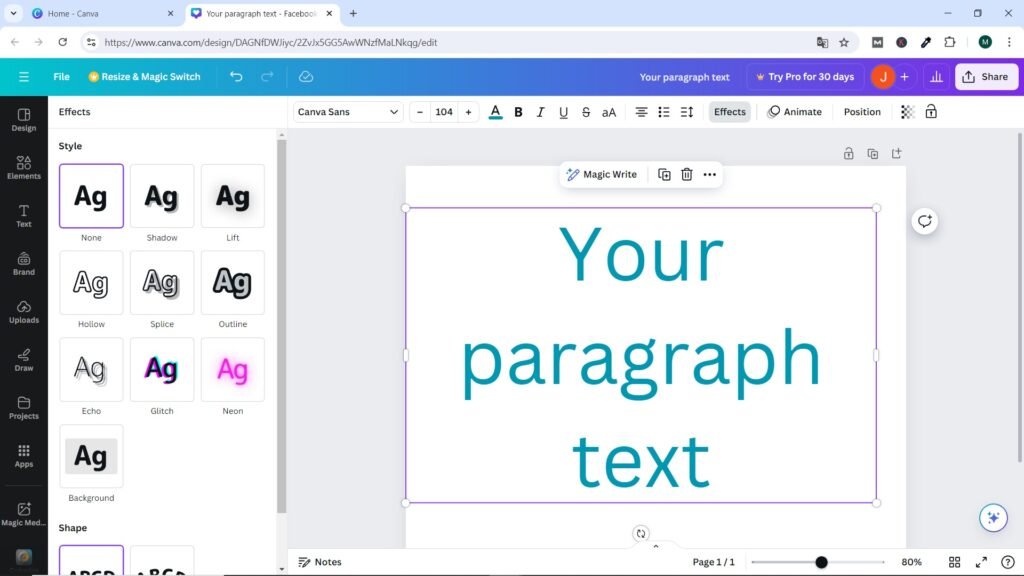
Task: Open the three-dot more options menu
Action: pyautogui.click(x=710, y=174)
